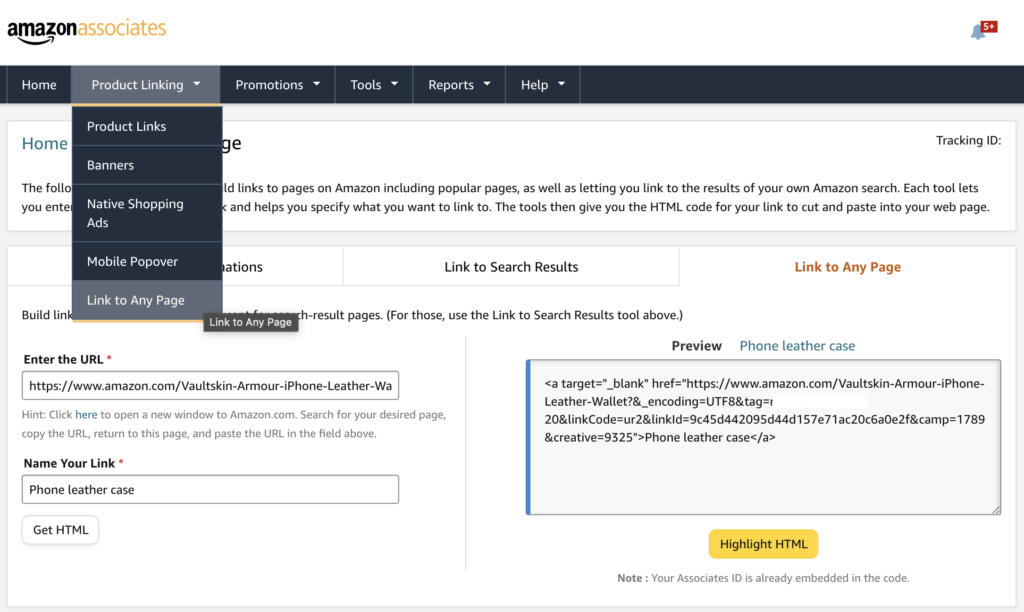Expand the Help dropdown menu
The width and height of the screenshot is (1024, 612).
(x=543, y=85)
